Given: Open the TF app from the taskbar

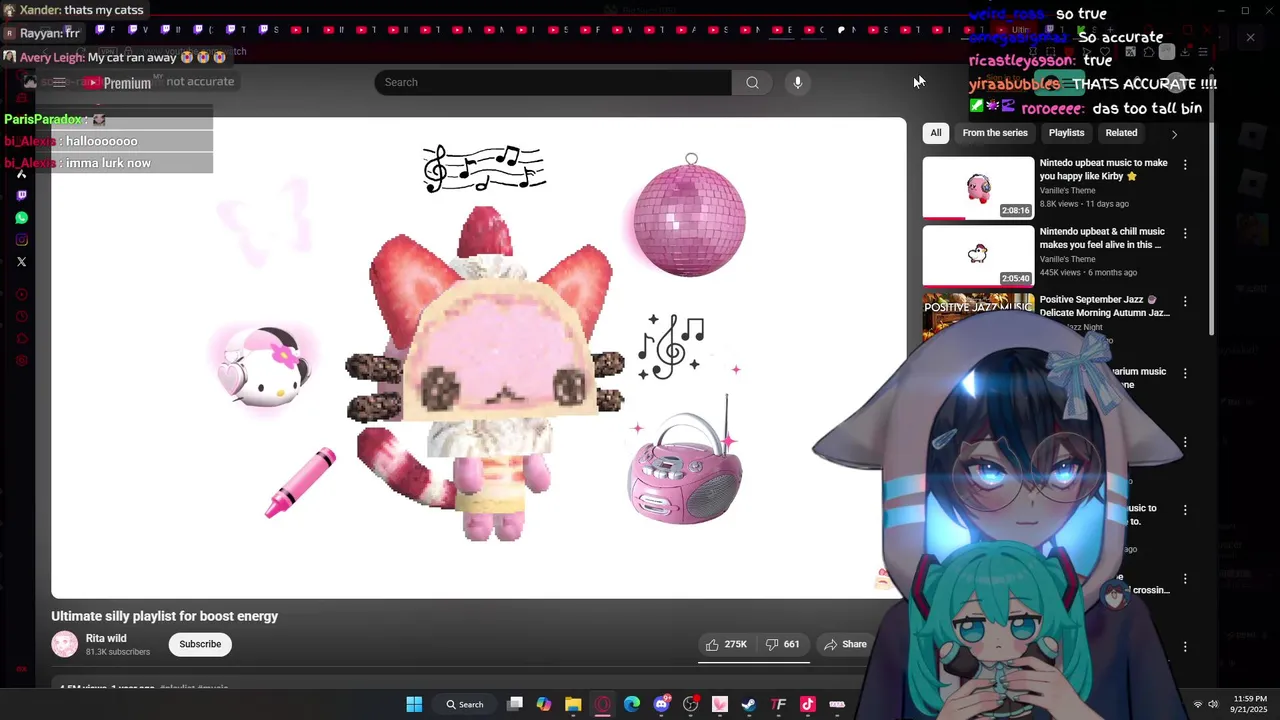Looking at the screenshot, I should [778, 704].
